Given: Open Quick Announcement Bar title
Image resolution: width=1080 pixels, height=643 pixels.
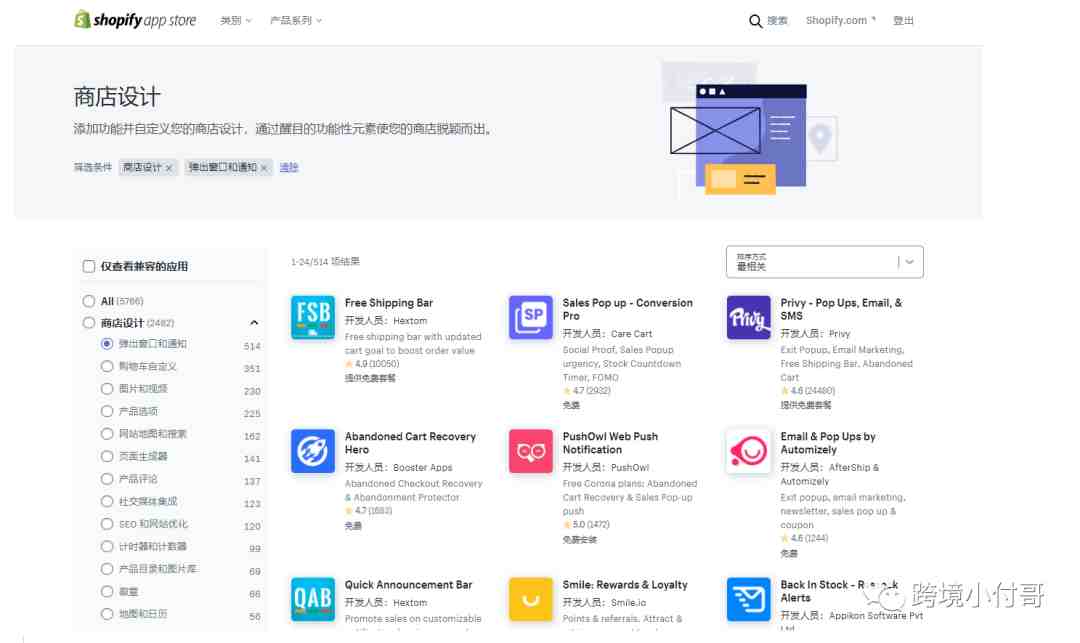Looking at the screenshot, I should [x=408, y=584].
